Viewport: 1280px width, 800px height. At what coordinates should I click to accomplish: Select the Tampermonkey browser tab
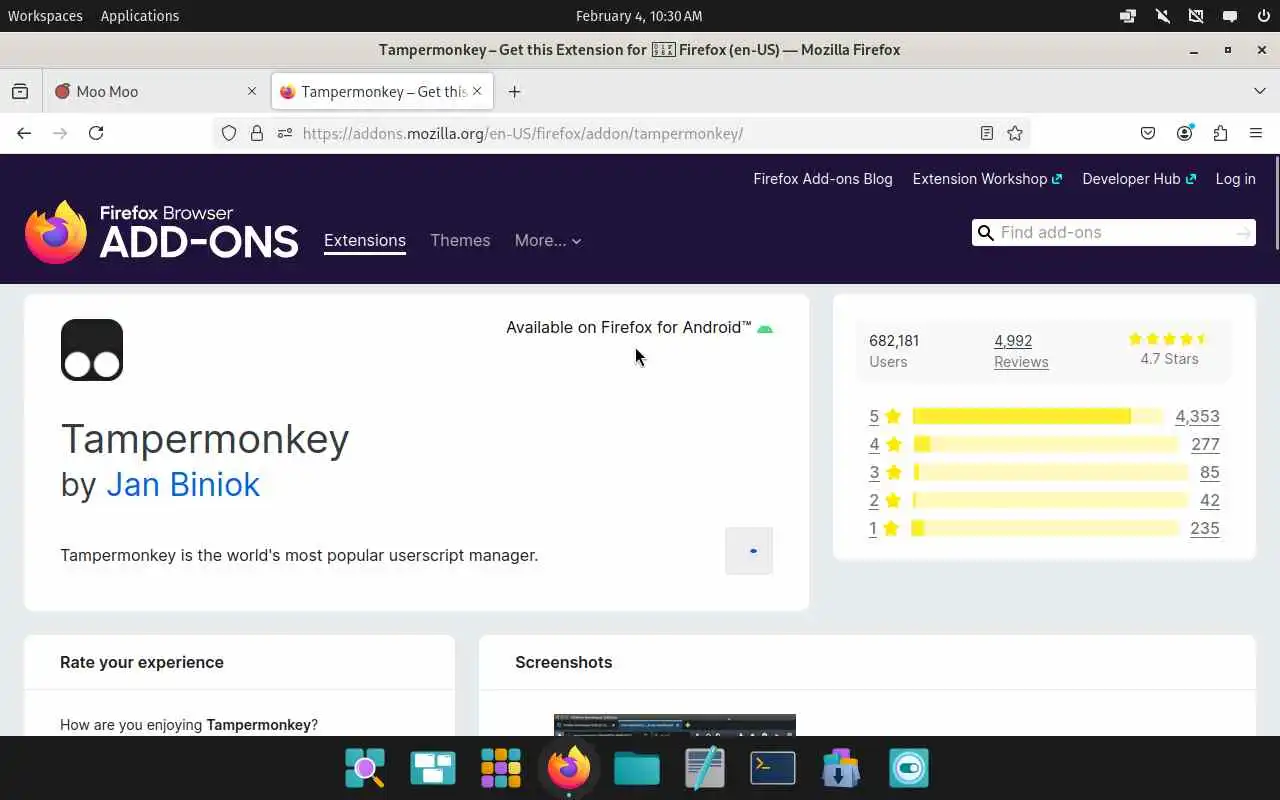381,91
